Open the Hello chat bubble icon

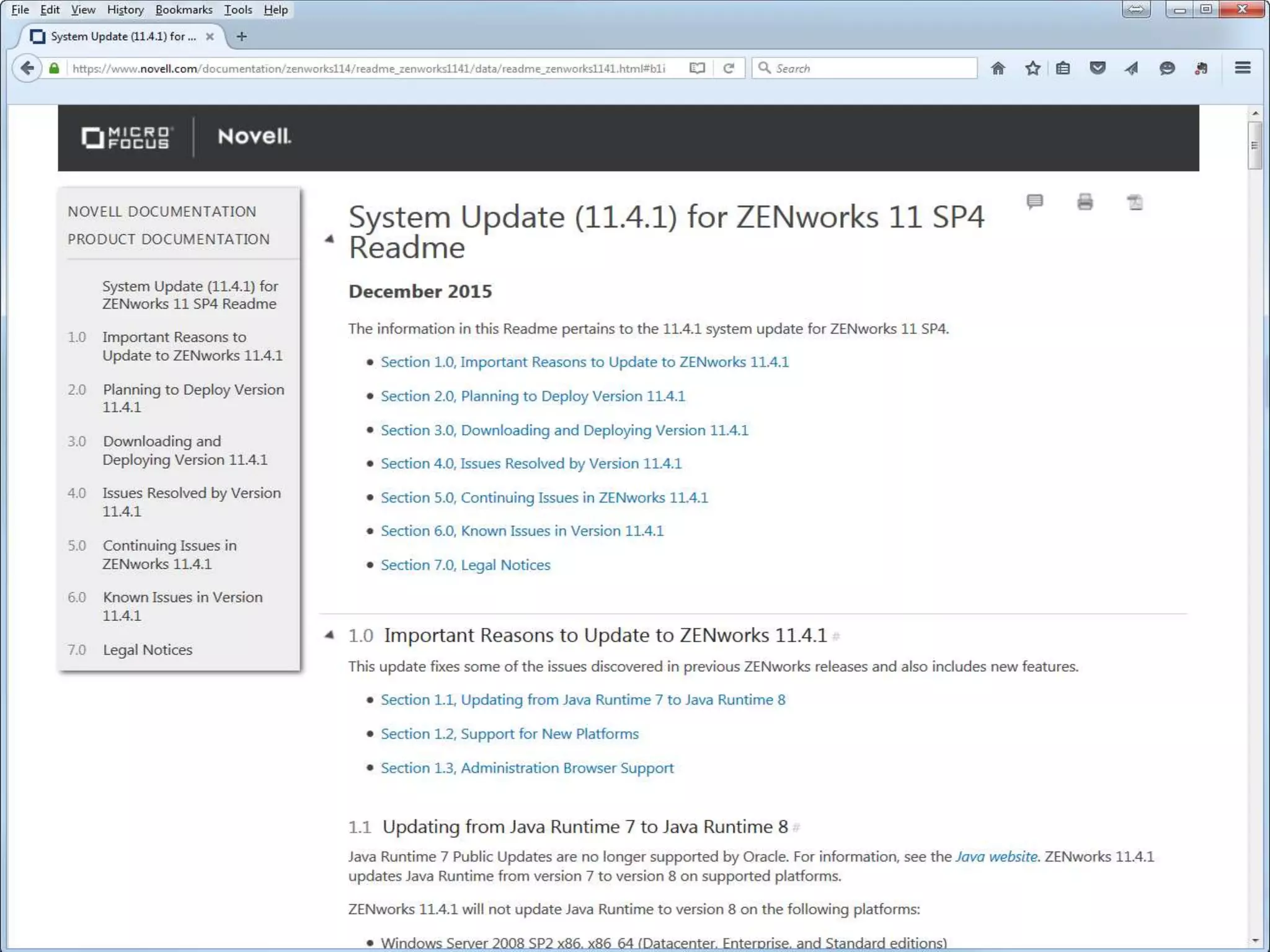[x=1167, y=68]
